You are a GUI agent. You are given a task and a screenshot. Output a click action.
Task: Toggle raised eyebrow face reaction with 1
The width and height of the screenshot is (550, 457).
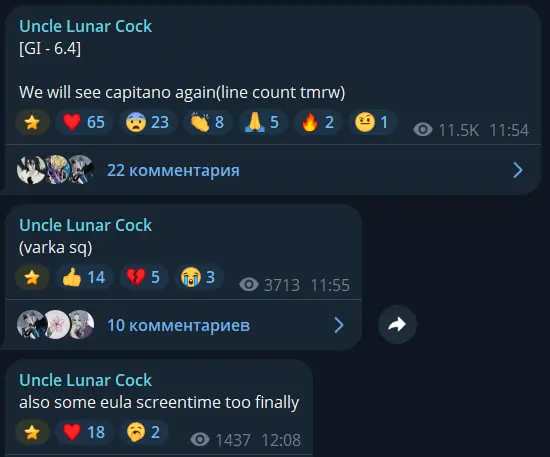pos(373,122)
